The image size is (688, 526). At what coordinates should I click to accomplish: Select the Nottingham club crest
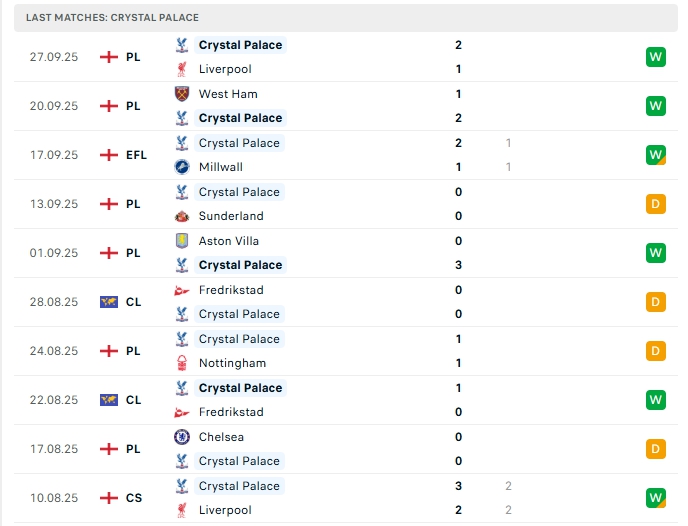(x=182, y=363)
